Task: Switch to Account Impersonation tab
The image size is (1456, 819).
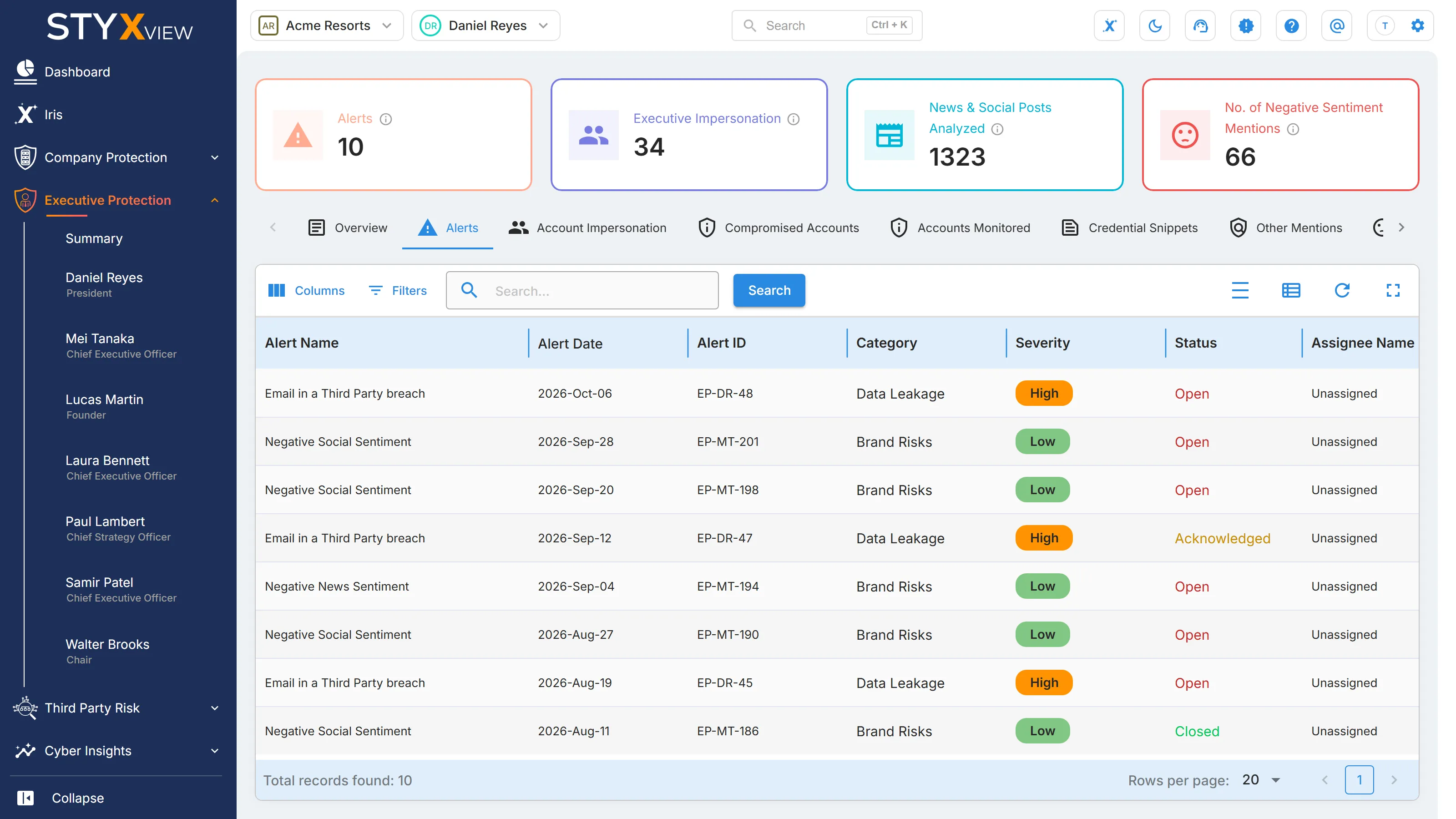Action: pyautogui.click(x=587, y=228)
